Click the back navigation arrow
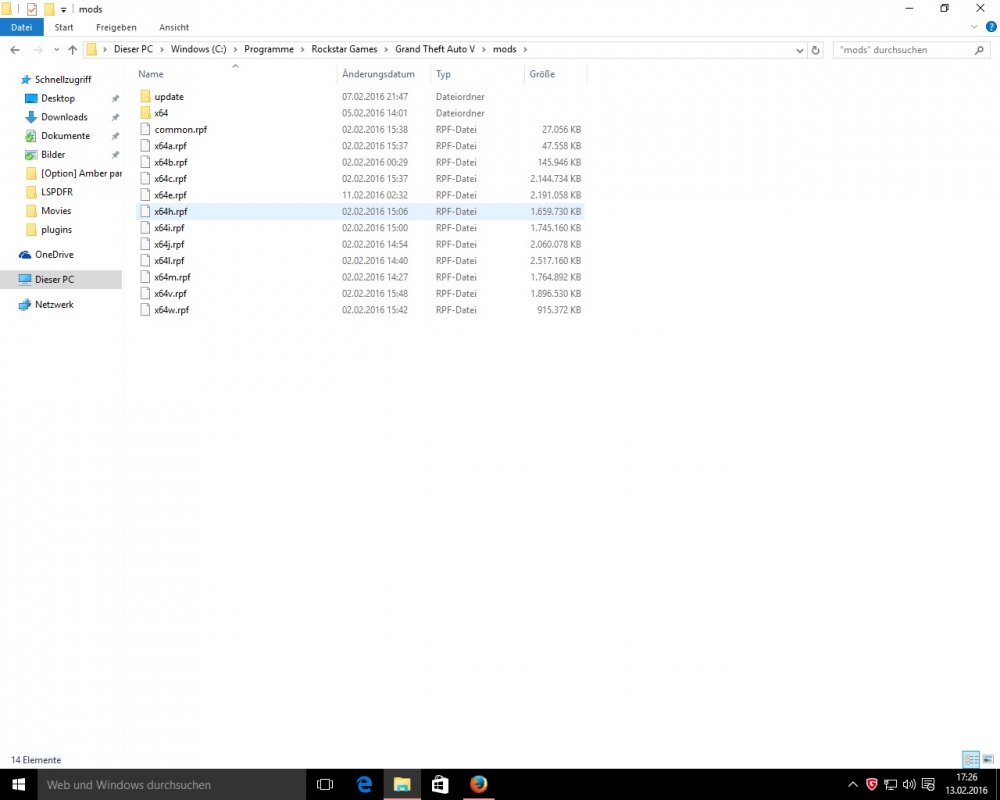Image resolution: width=1000 pixels, height=800 pixels. pyautogui.click(x=15, y=50)
